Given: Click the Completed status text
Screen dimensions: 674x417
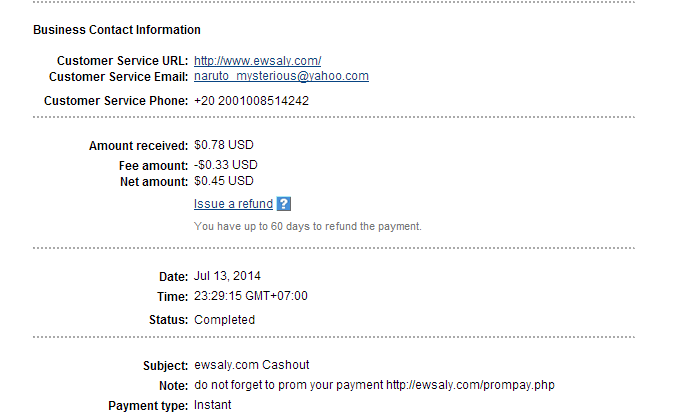Looking at the screenshot, I should pyautogui.click(x=225, y=320).
